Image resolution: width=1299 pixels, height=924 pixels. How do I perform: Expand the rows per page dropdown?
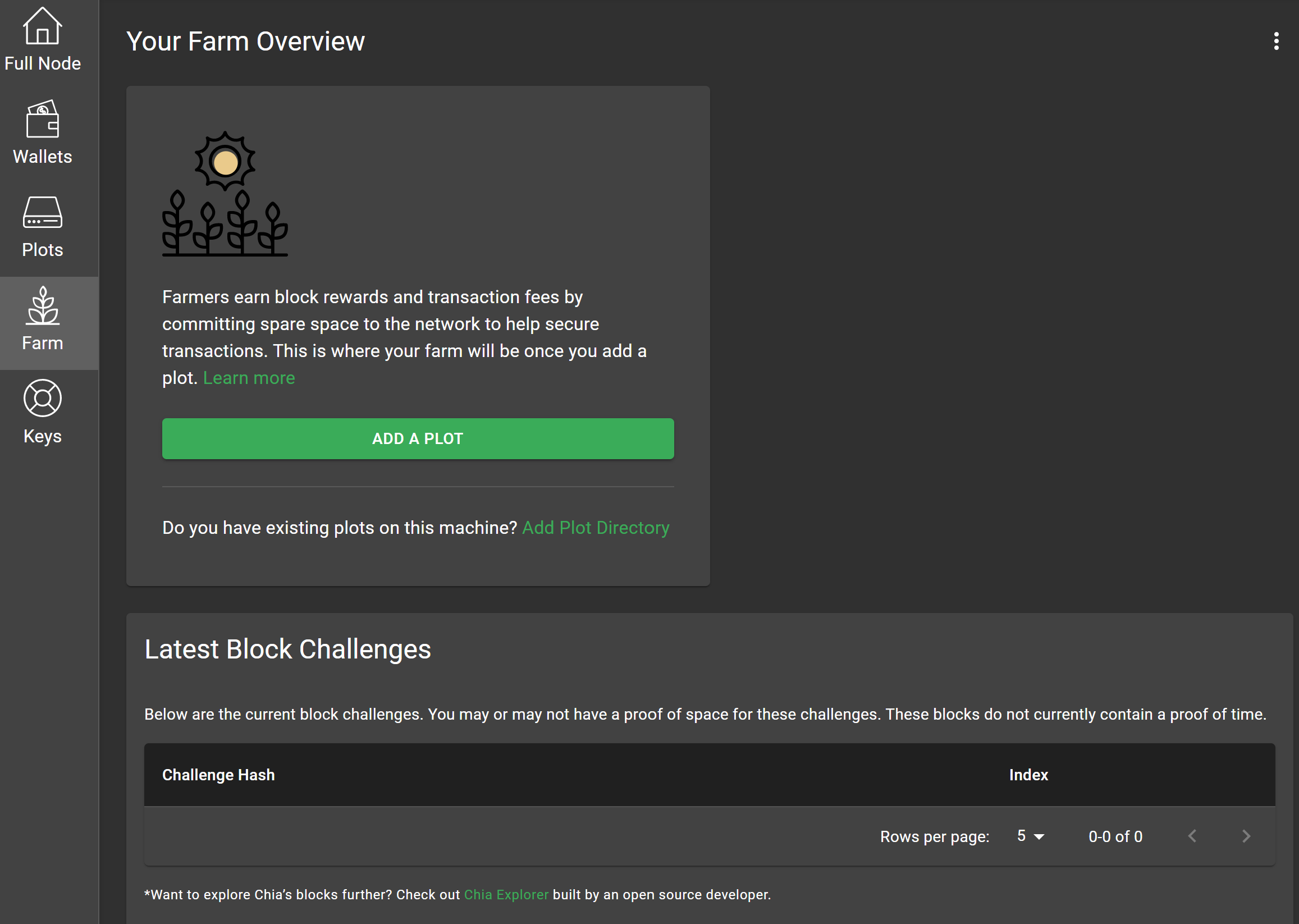[x=1031, y=836]
